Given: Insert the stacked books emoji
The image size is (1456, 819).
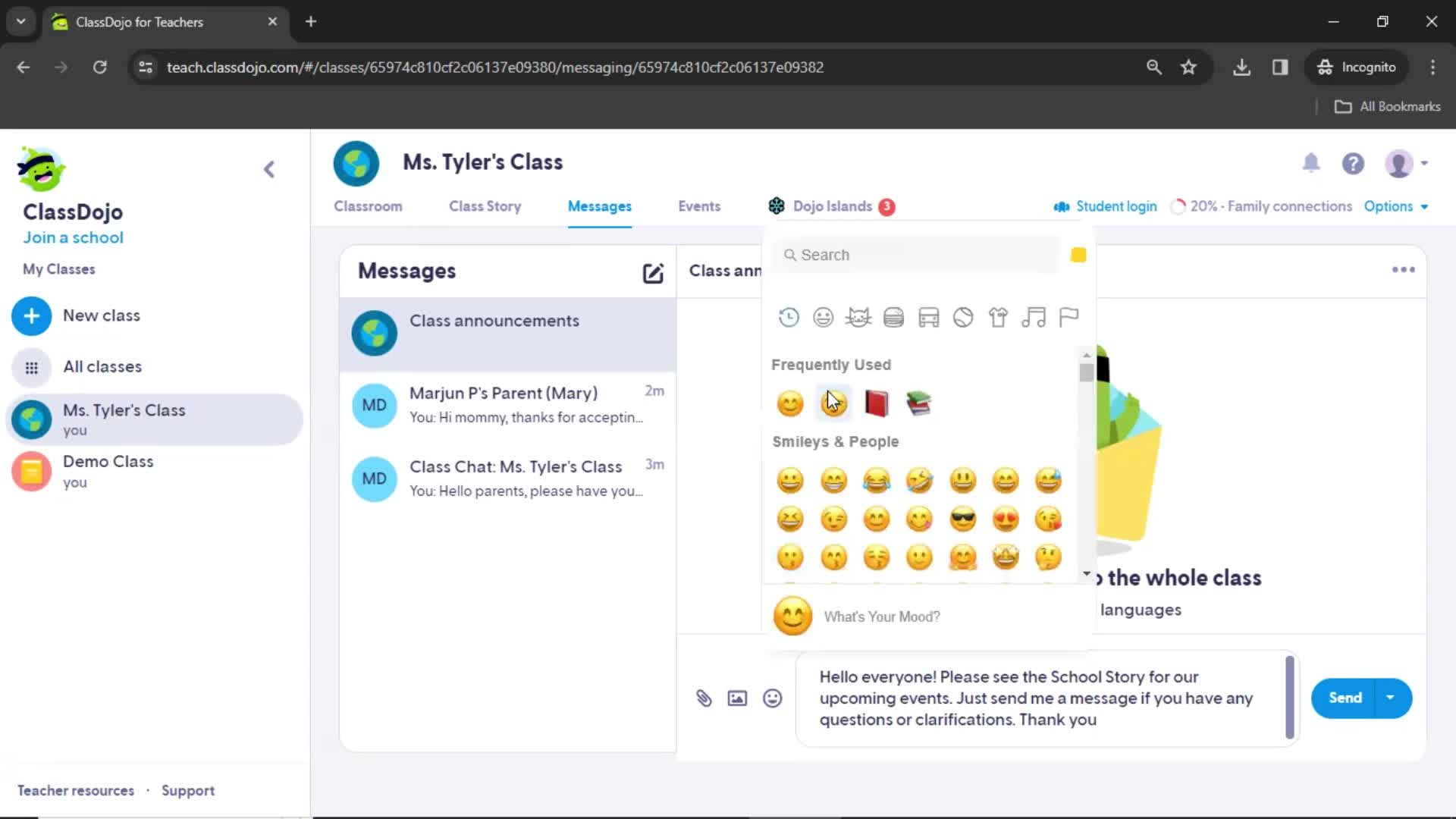Looking at the screenshot, I should tap(918, 403).
